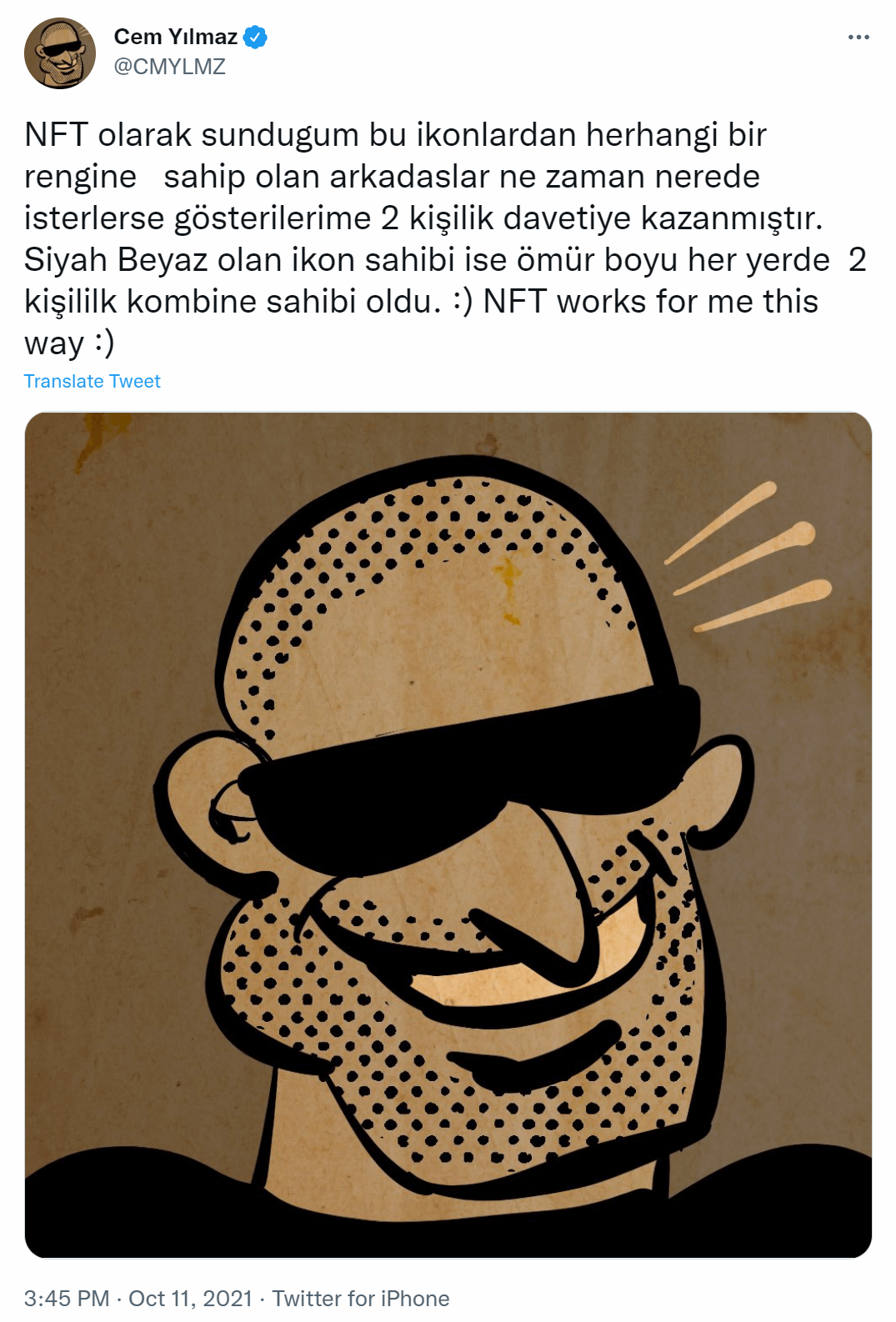
Task: Click the Oct 11, 2021 date
Action: [190, 1298]
